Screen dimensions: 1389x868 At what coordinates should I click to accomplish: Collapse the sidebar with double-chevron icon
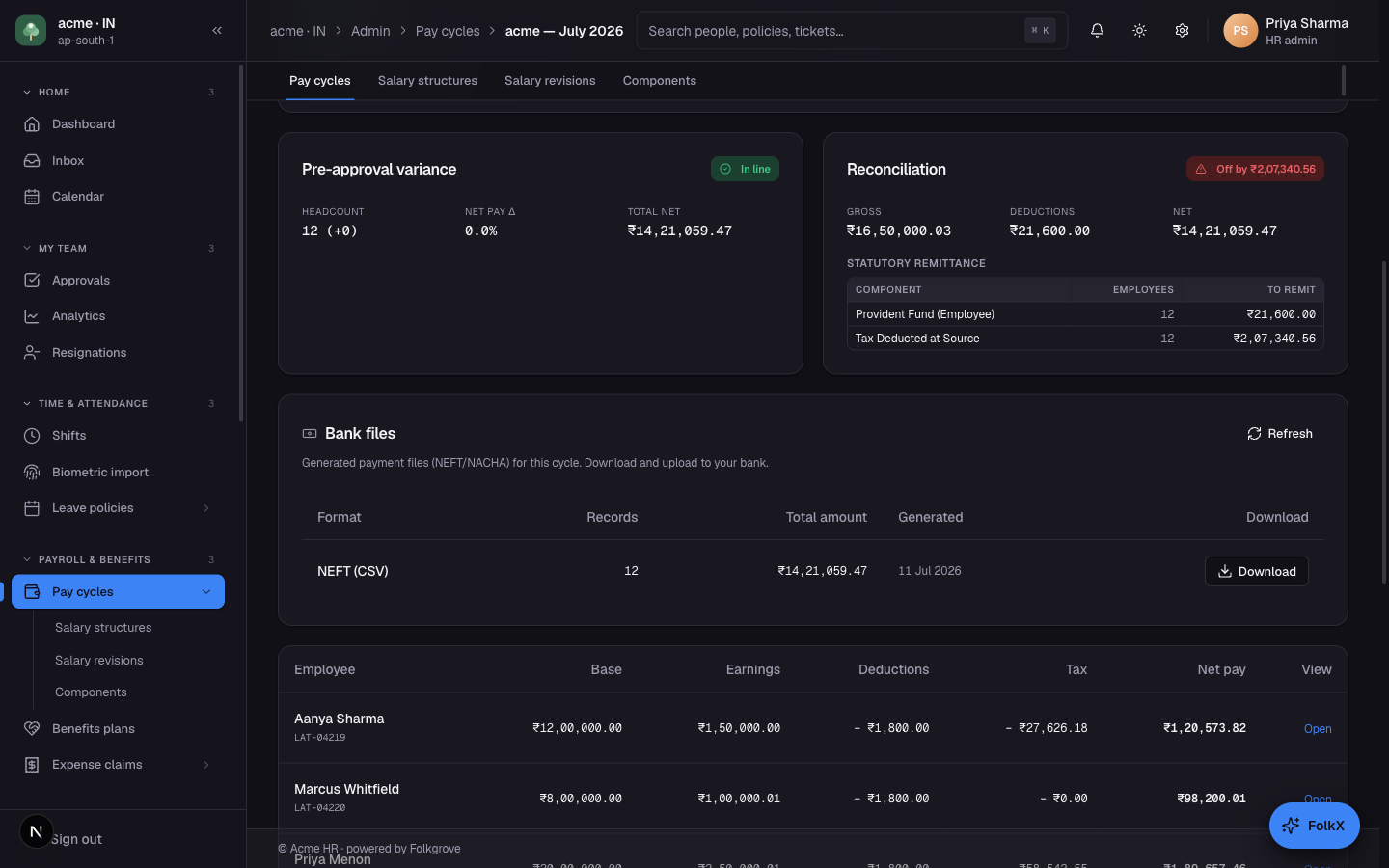click(217, 31)
